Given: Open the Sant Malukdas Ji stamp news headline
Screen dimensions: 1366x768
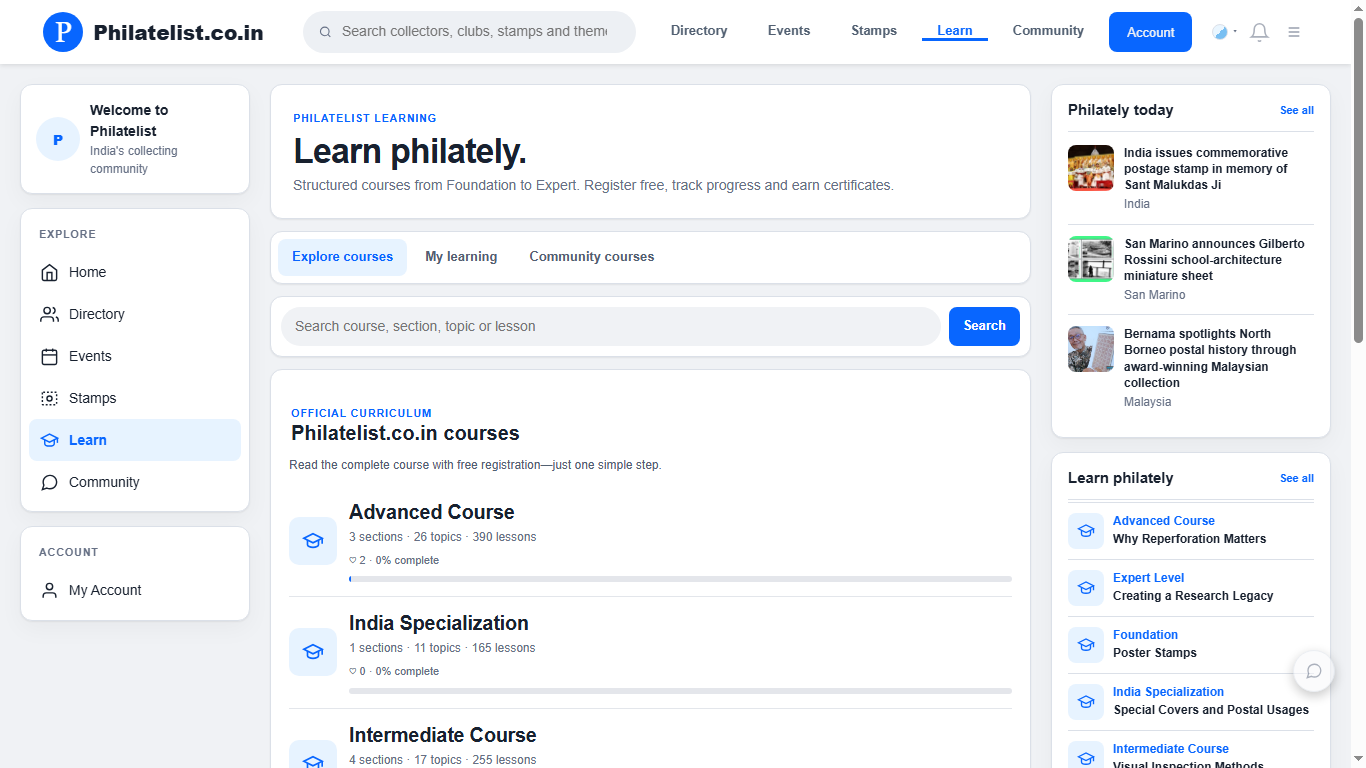Looking at the screenshot, I should pyautogui.click(x=1206, y=169).
